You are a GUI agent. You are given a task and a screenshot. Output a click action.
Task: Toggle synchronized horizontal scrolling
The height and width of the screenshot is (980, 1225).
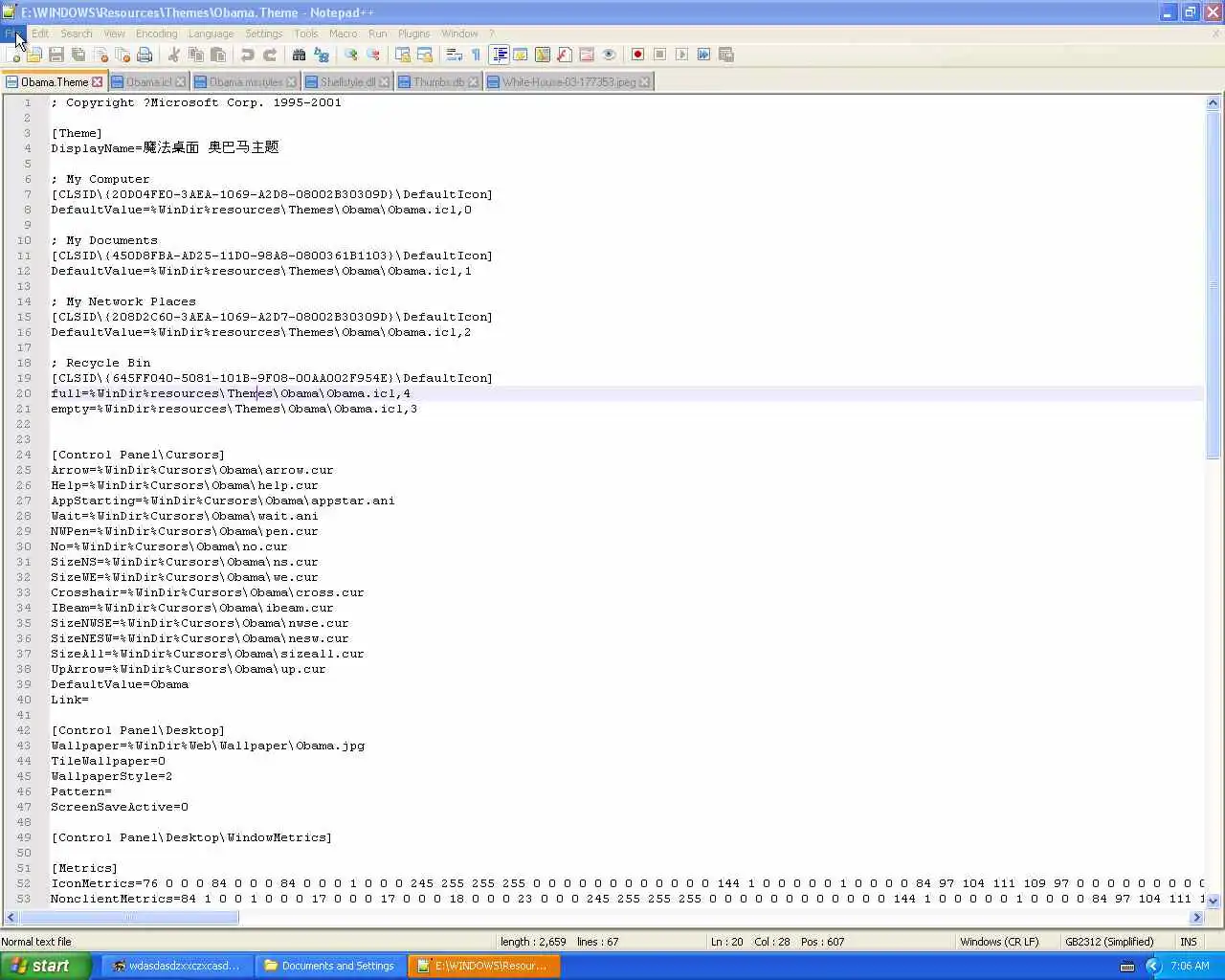(425, 55)
